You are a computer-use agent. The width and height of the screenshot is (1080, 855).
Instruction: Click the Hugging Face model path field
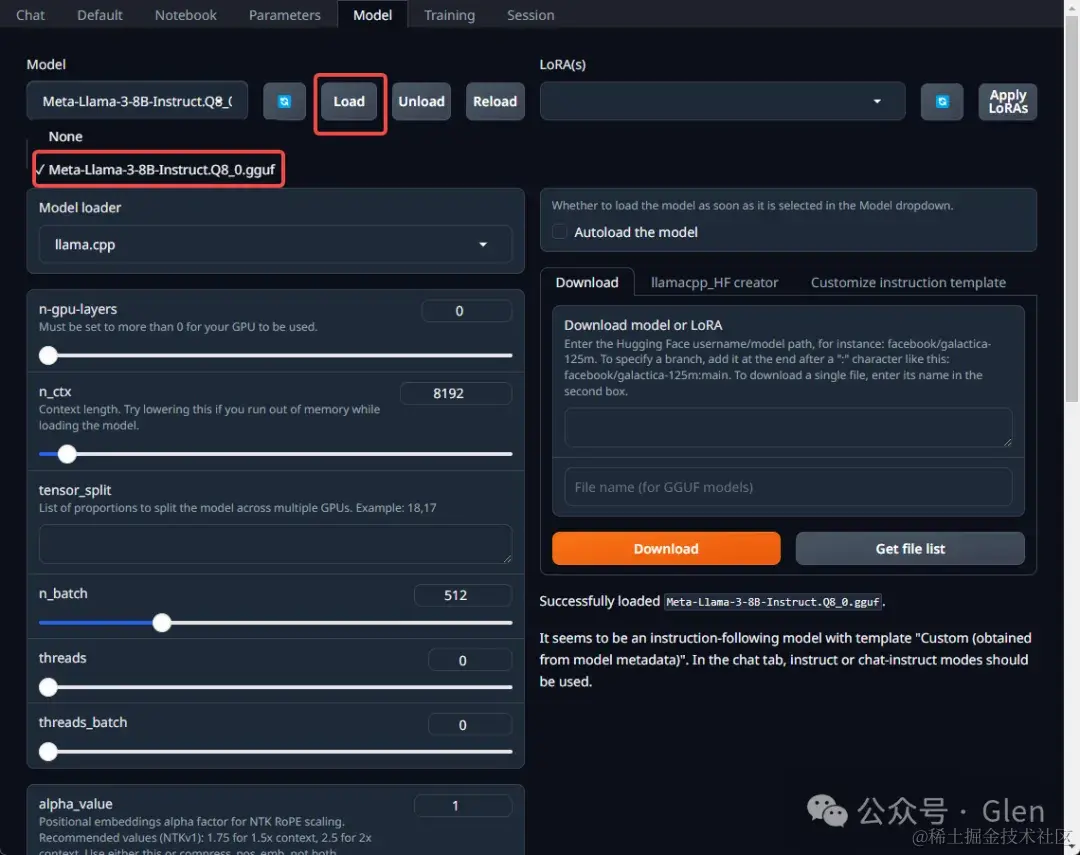point(788,427)
